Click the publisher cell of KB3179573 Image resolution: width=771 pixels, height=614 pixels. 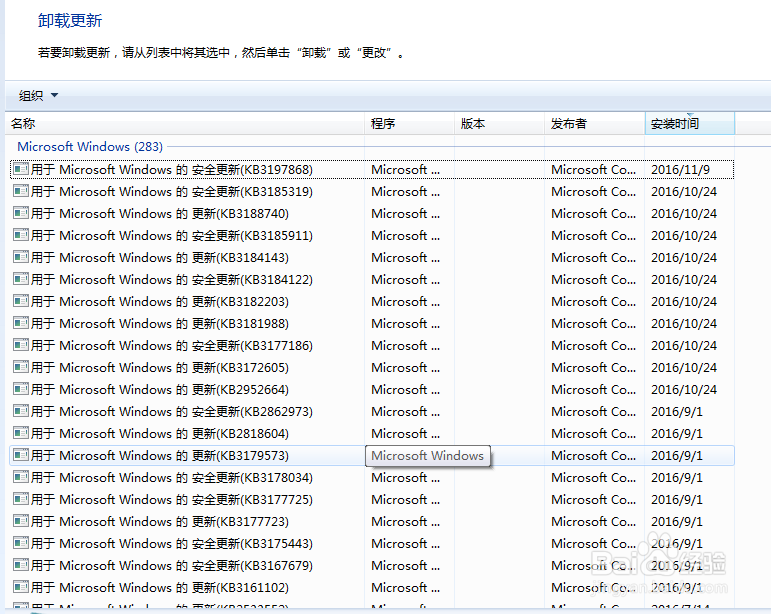pyautogui.click(x=593, y=456)
